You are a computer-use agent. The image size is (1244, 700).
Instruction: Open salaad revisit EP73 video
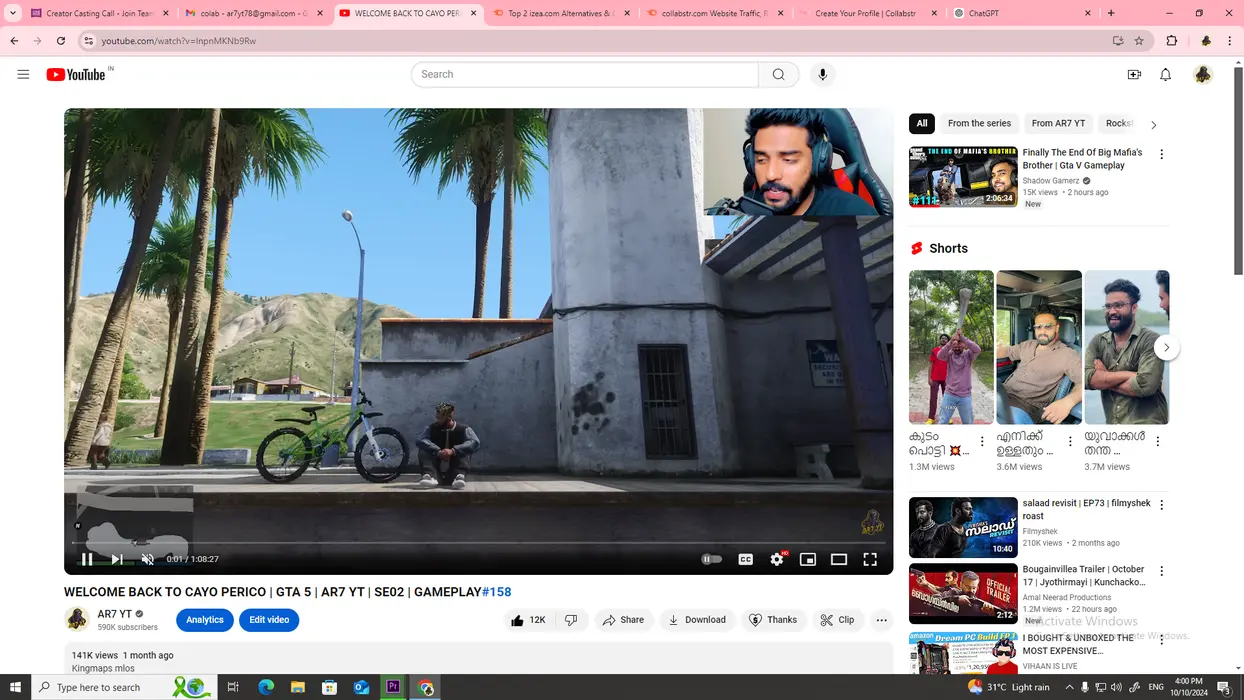[963, 527]
